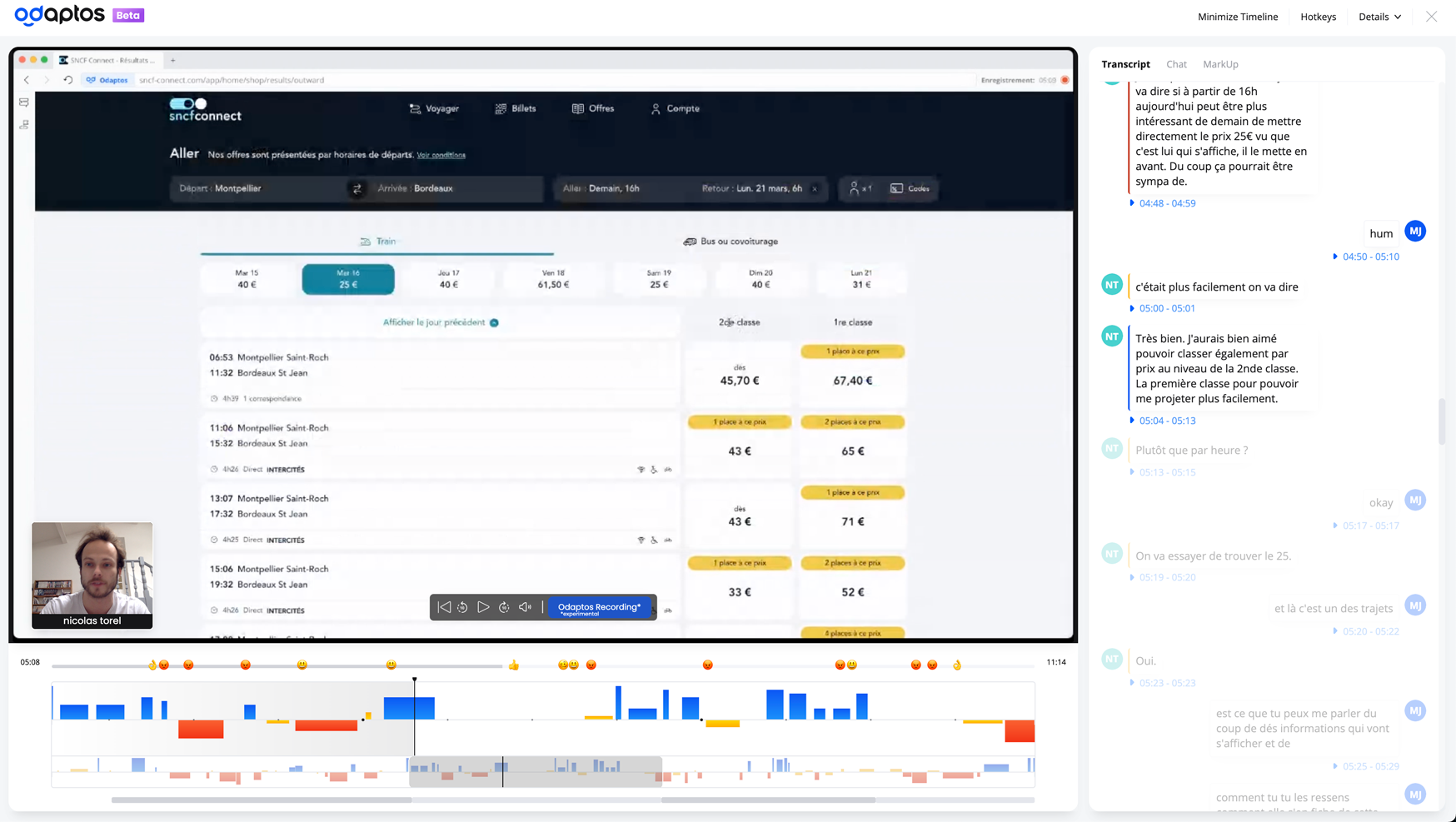This screenshot has height=822, width=1456.
Task: Select the 33 € fare for the 15:06 train
Action: tap(740, 586)
